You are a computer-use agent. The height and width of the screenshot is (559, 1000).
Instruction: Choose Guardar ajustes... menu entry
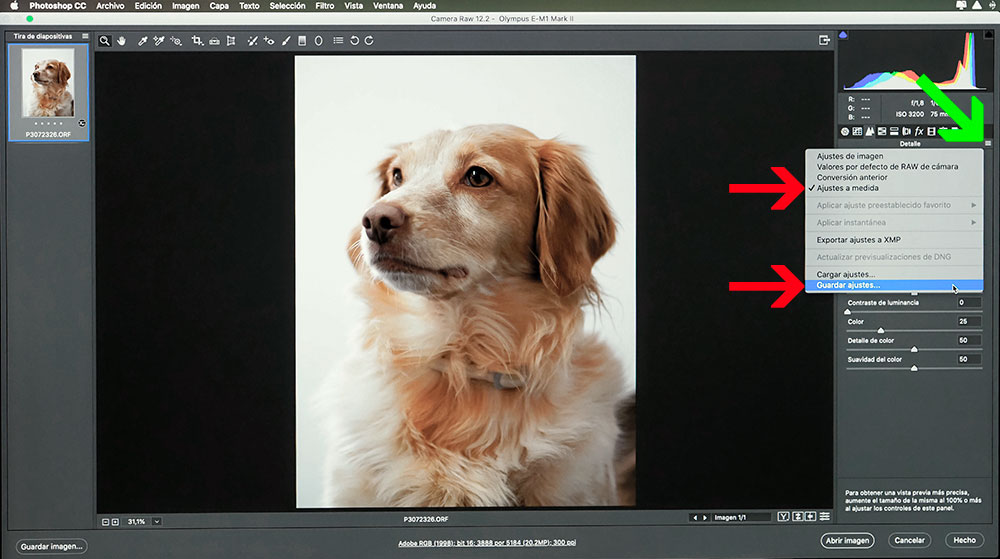click(x=894, y=285)
